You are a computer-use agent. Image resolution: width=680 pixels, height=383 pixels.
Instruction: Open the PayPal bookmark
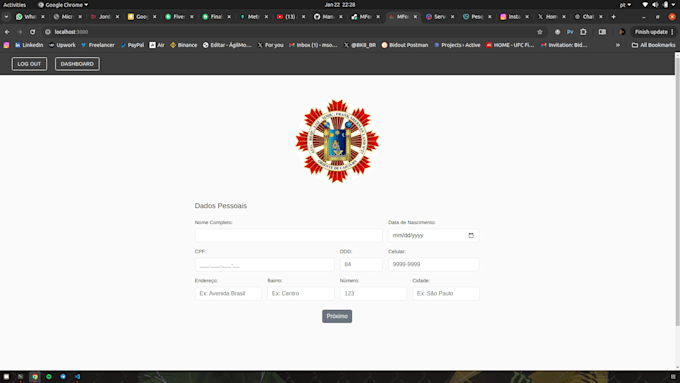pyautogui.click(x=132, y=45)
